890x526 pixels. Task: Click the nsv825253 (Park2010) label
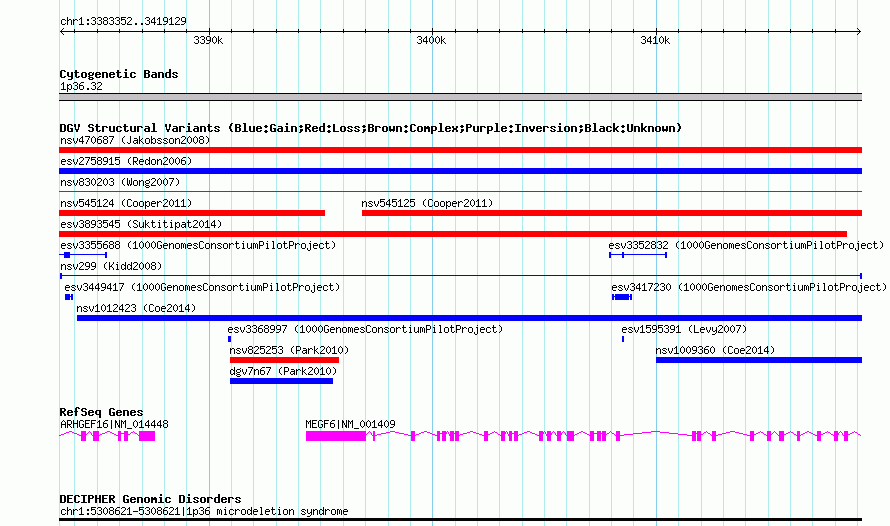(289, 350)
